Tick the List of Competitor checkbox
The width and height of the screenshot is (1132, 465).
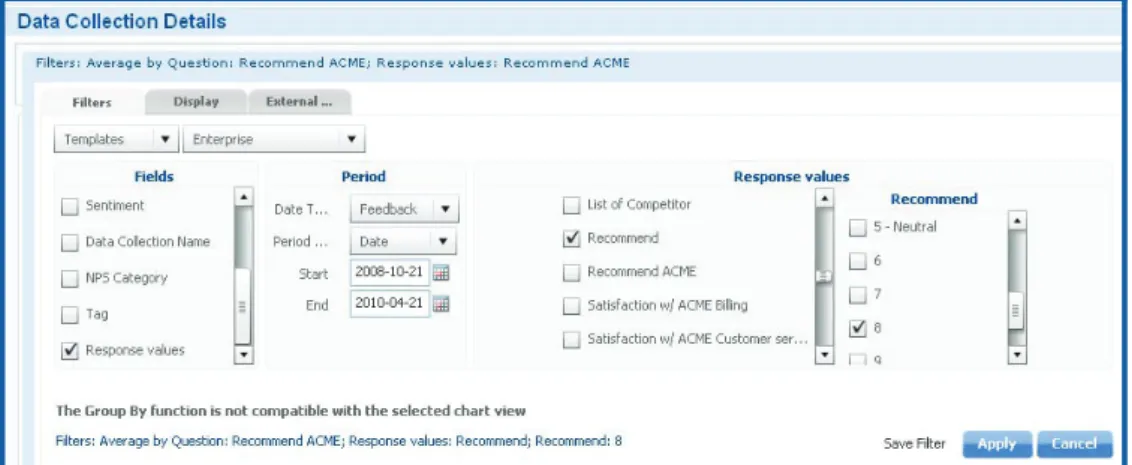point(571,206)
